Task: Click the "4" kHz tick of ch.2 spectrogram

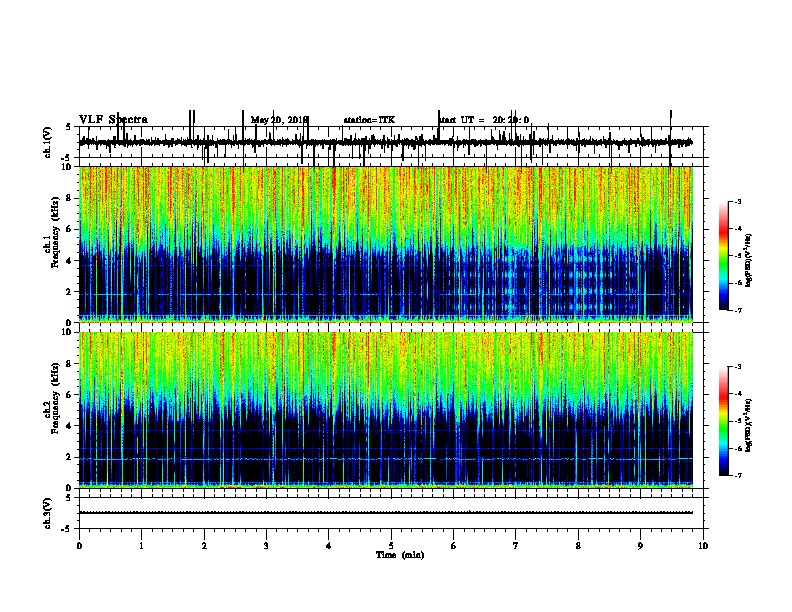Action: point(70,426)
